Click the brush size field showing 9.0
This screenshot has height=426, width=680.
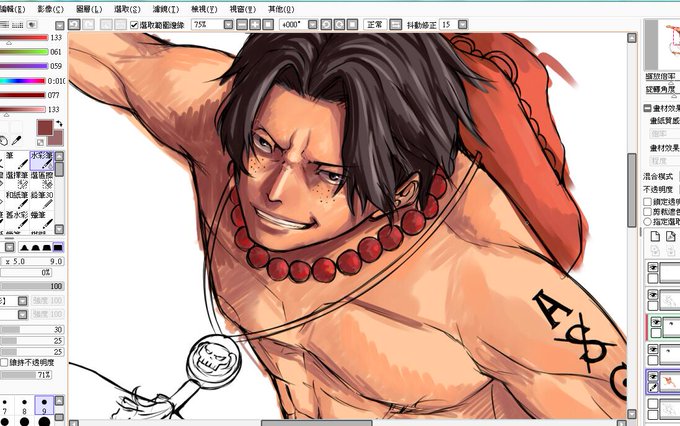click(x=33, y=262)
